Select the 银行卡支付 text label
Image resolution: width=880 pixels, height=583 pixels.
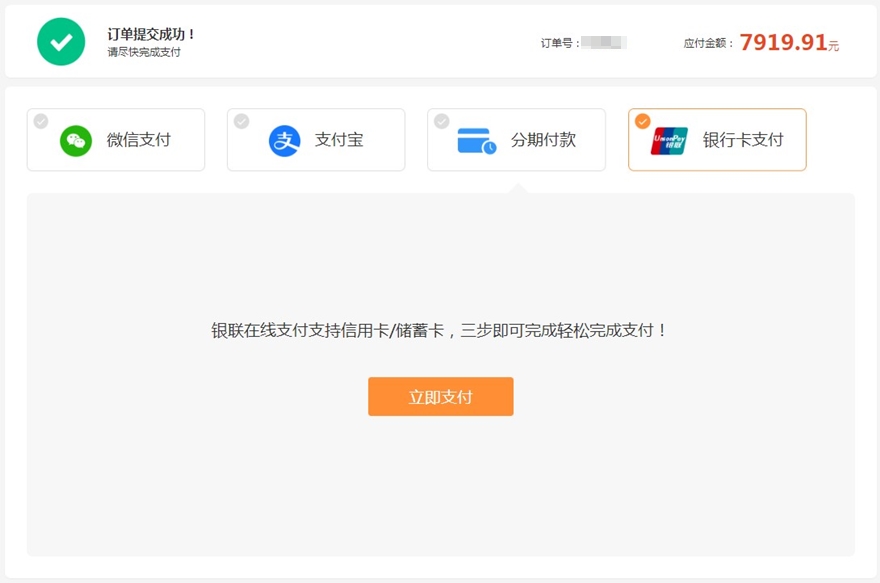(x=743, y=140)
